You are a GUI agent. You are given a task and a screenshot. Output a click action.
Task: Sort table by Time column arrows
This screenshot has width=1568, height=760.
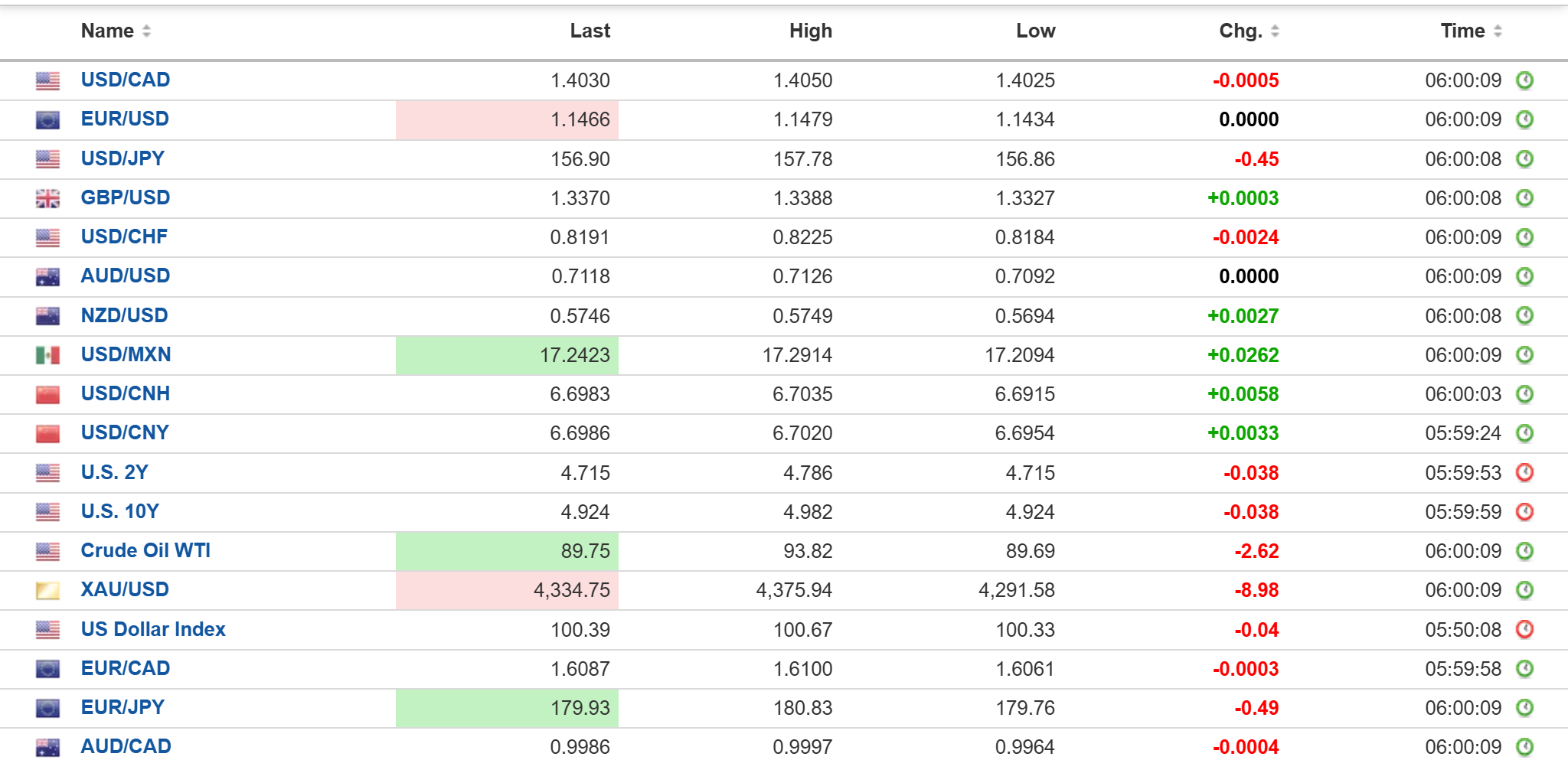coord(1498,31)
